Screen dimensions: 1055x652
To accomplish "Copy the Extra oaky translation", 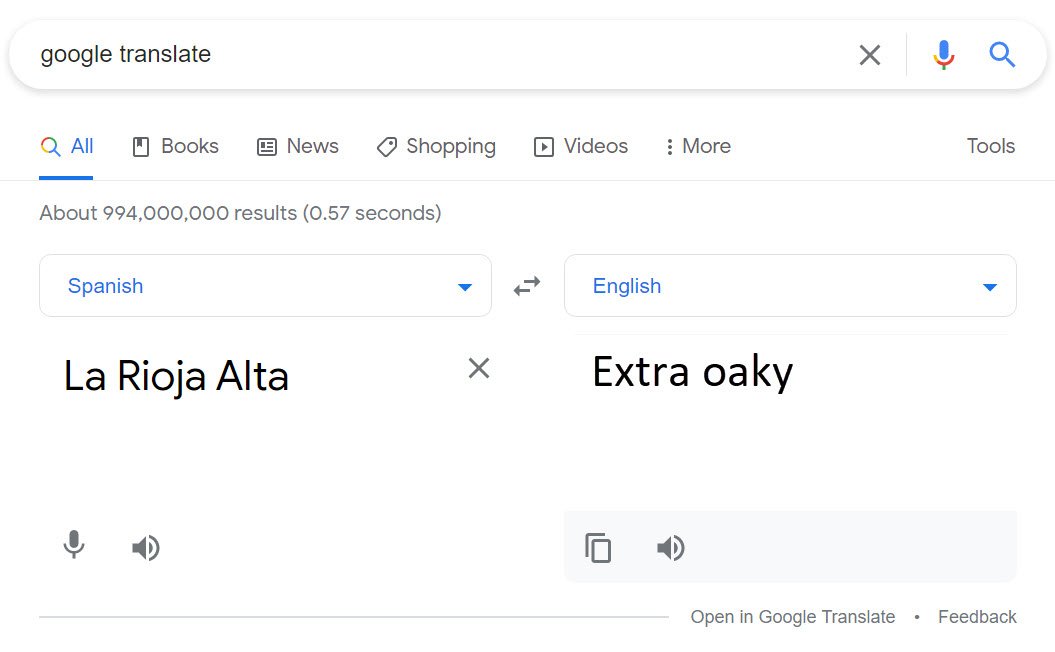I will [598, 548].
